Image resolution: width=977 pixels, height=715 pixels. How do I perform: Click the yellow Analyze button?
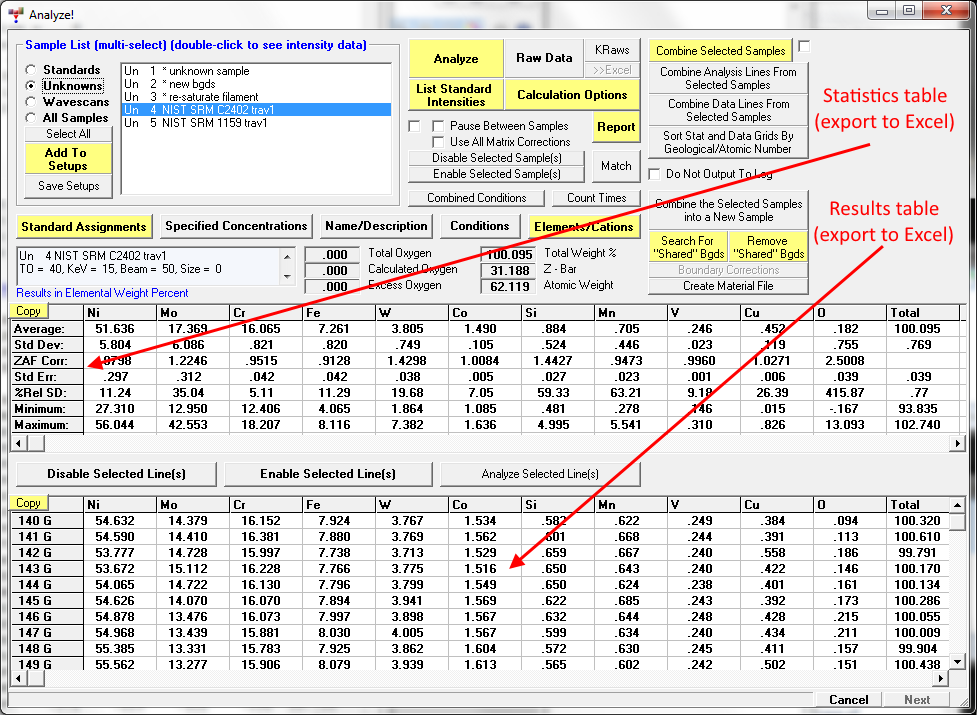point(455,59)
